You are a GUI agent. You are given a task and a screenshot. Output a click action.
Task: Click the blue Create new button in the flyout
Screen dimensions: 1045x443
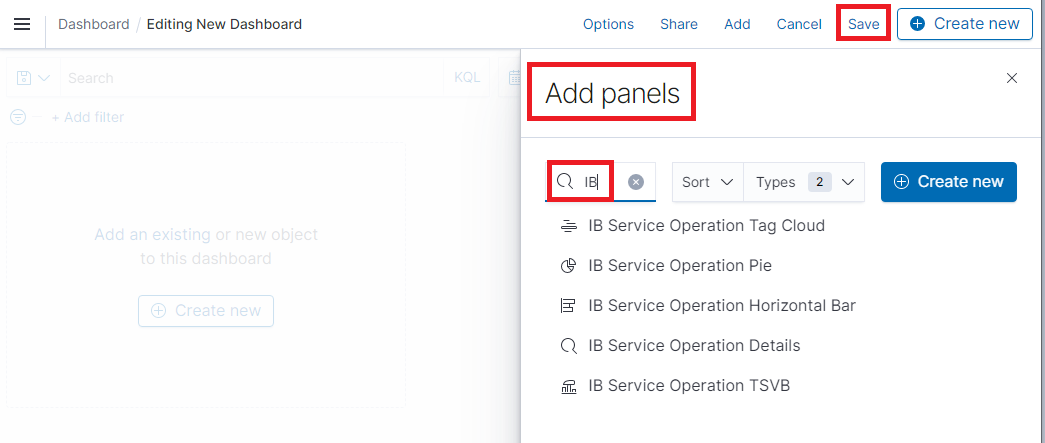[x=948, y=182]
